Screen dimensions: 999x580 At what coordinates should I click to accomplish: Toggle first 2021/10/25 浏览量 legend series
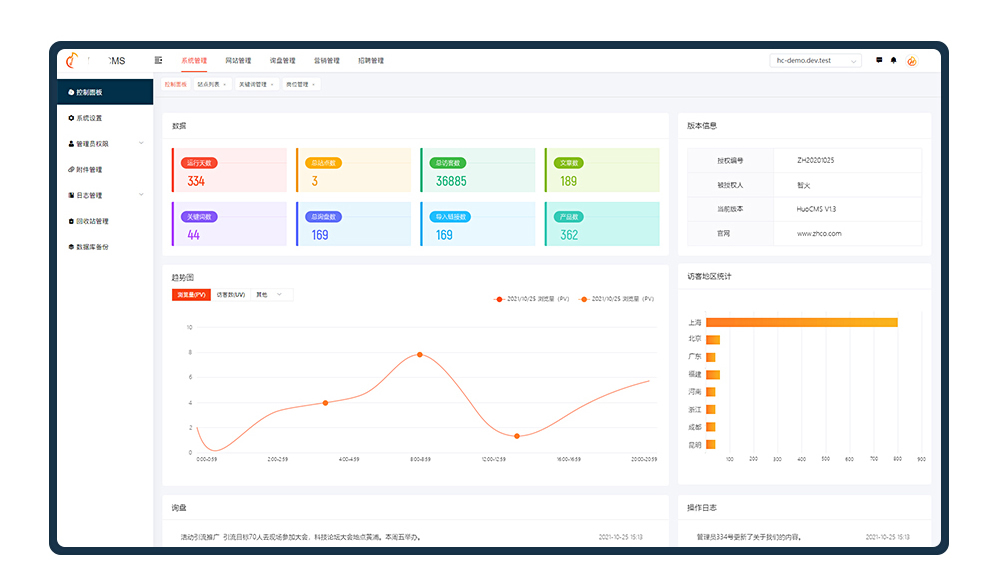(x=532, y=299)
